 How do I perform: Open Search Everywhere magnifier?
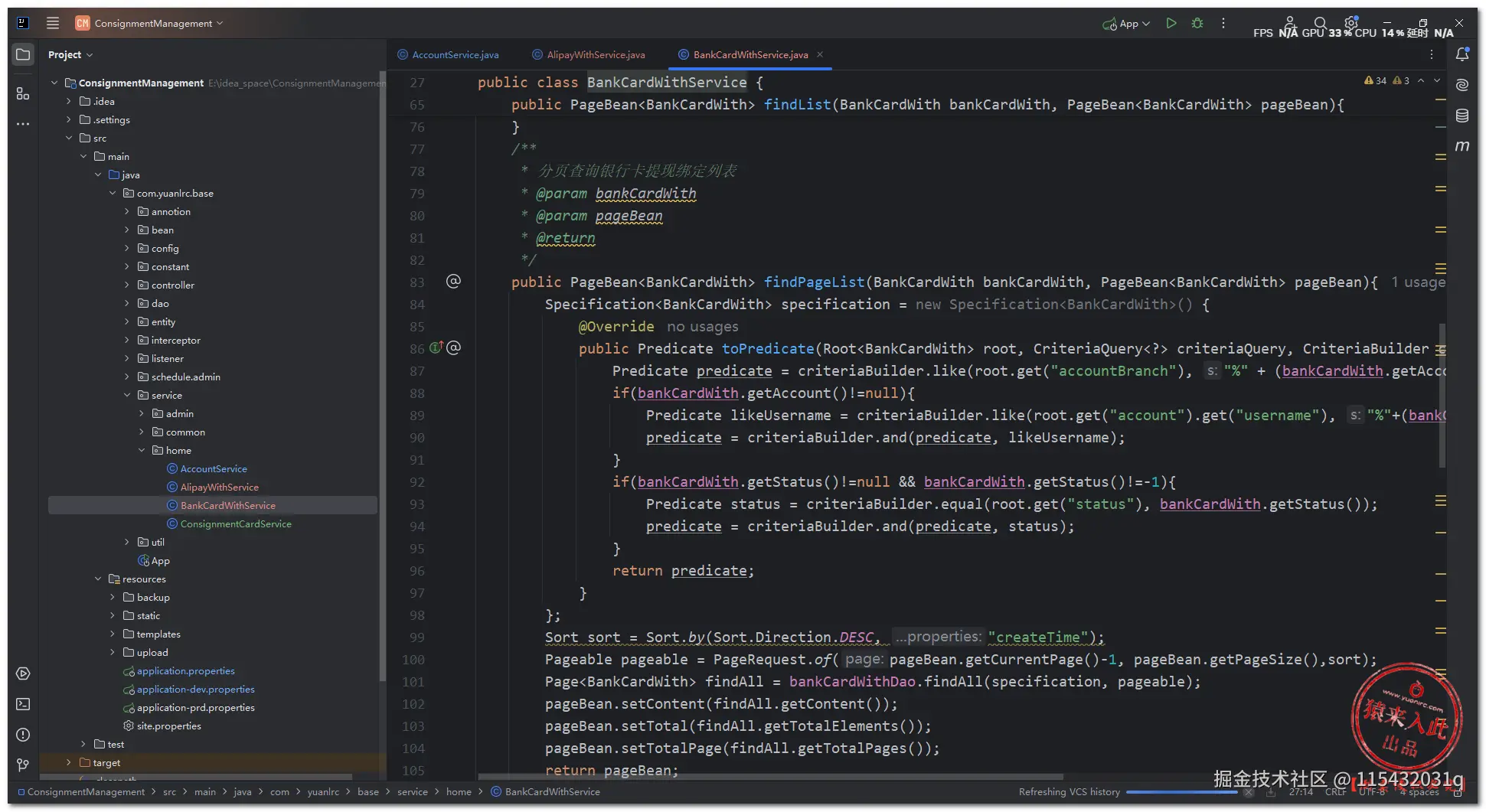[1321, 23]
